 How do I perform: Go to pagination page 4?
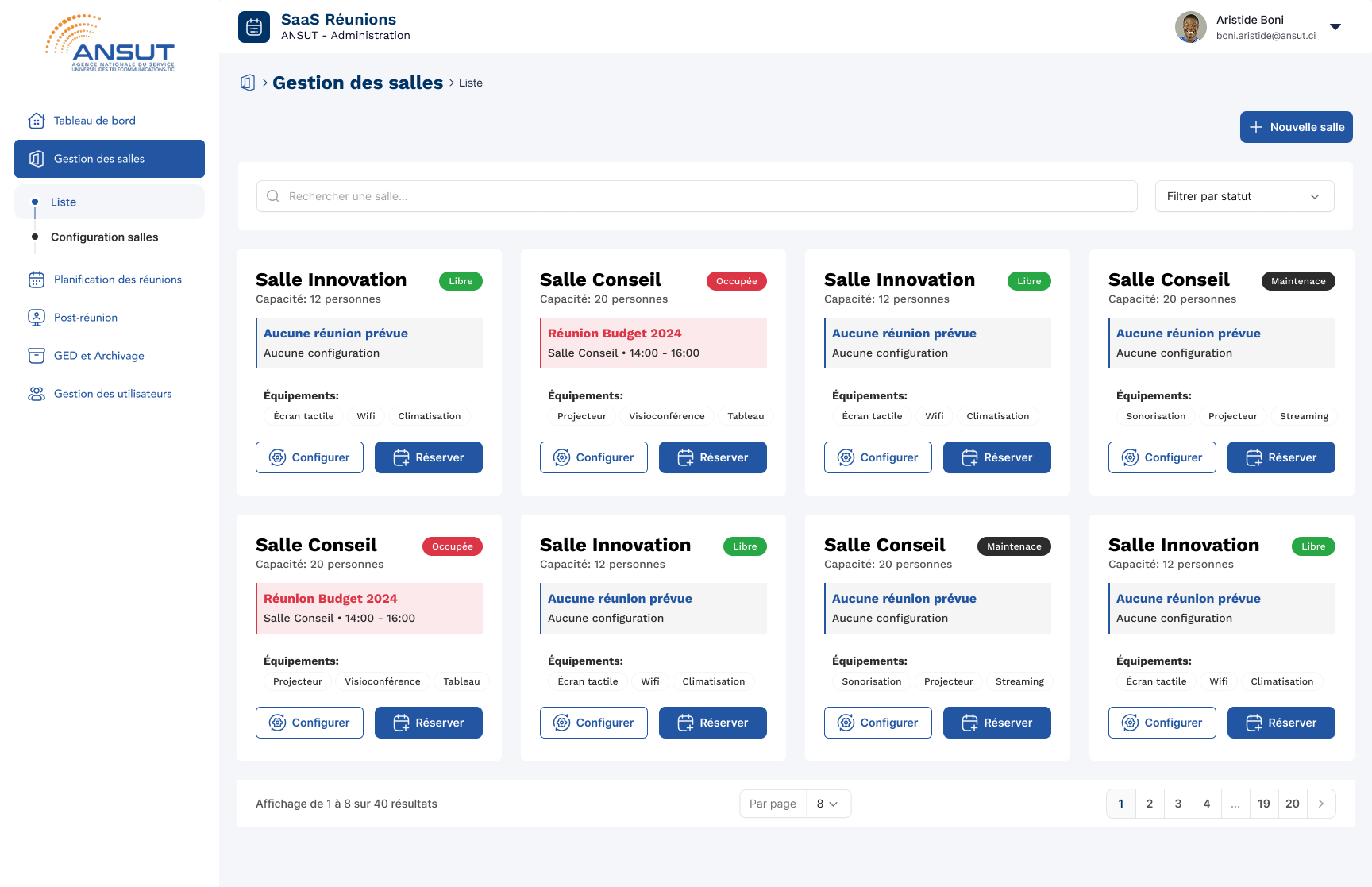[x=1207, y=804]
